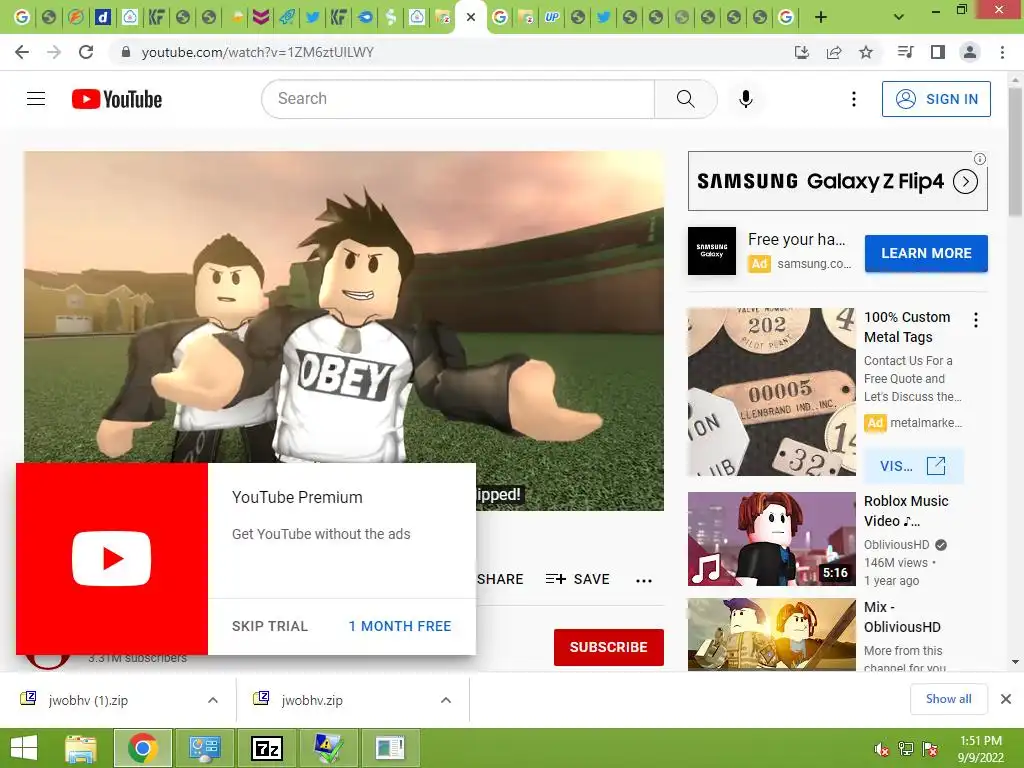Open the Roblox Music Video thumbnail
1024x768 pixels.
pos(771,539)
